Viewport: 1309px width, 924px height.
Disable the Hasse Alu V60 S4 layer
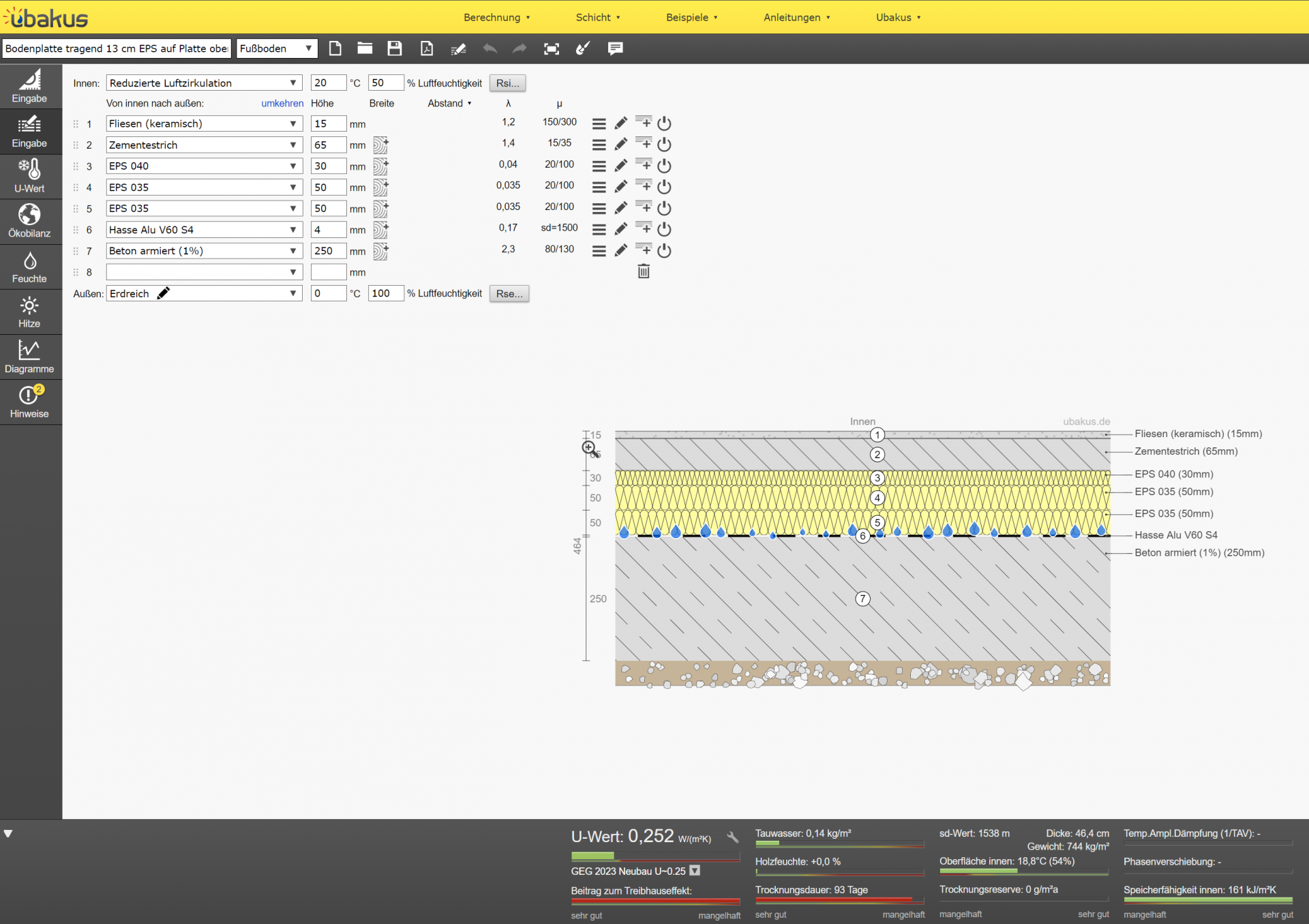(664, 229)
